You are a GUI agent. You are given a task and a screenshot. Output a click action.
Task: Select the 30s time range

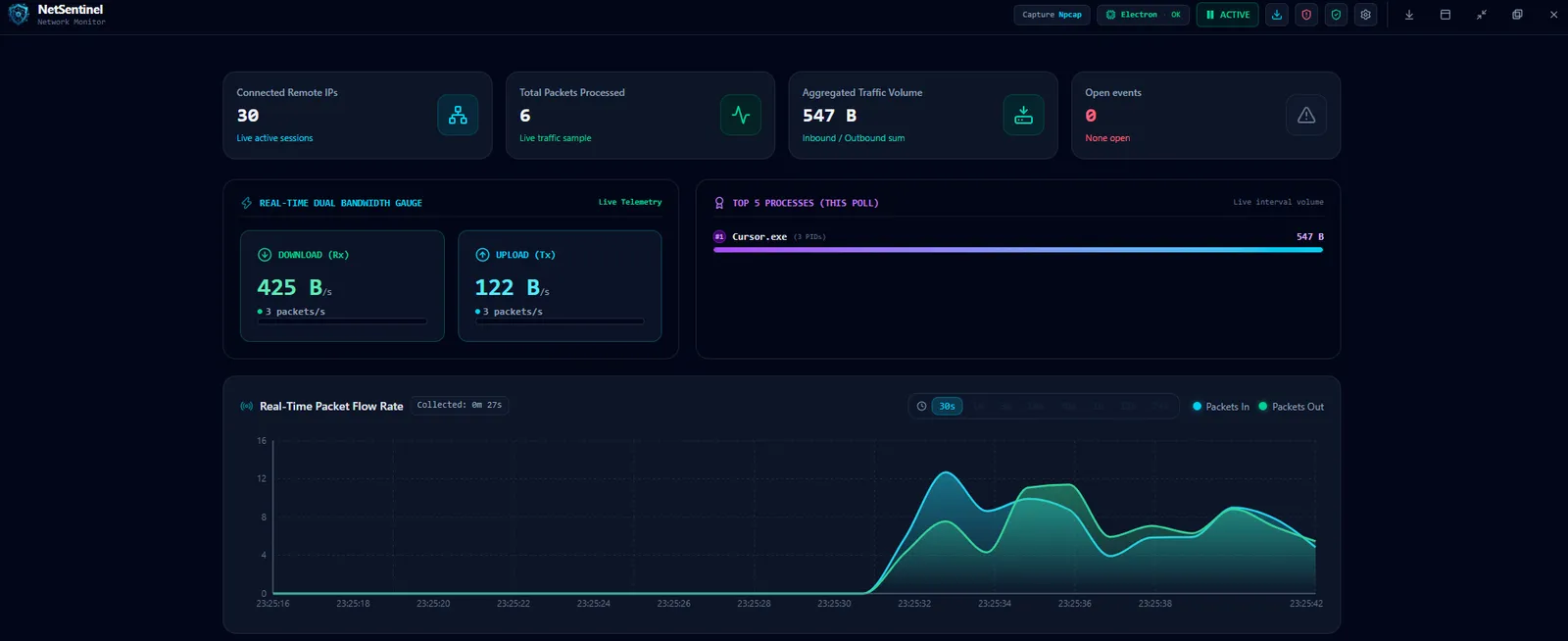pyautogui.click(x=947, y=406)
